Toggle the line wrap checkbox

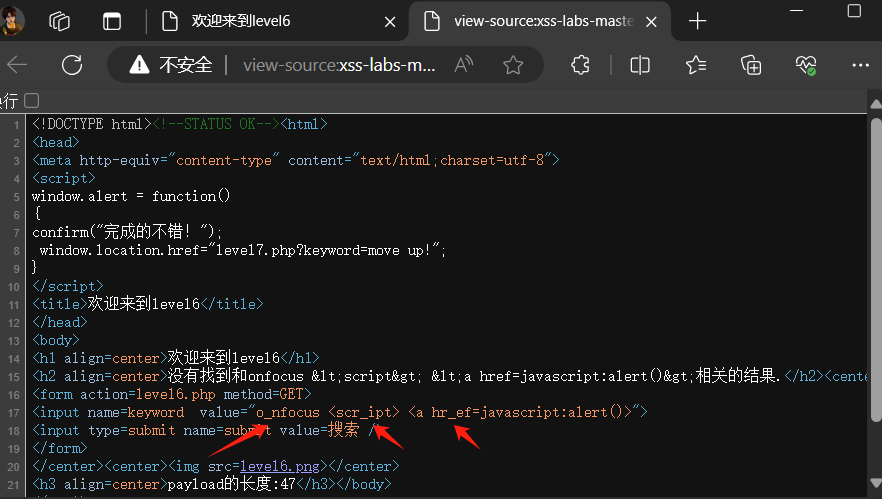click(x=32, y=101)
